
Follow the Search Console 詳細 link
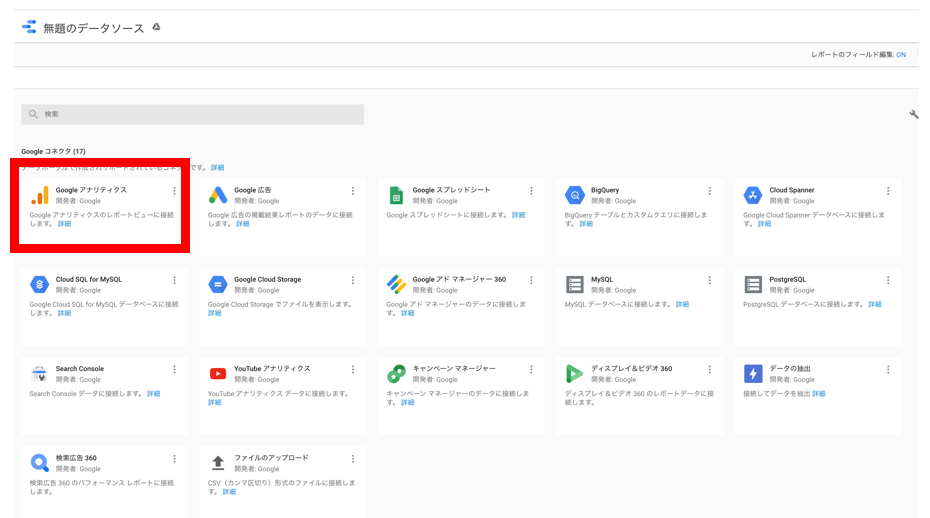[154, 393]
